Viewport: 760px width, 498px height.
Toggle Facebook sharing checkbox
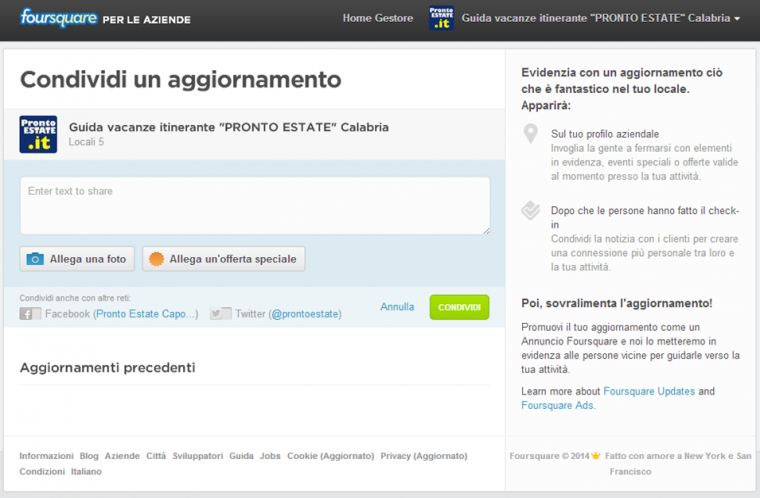30,314
